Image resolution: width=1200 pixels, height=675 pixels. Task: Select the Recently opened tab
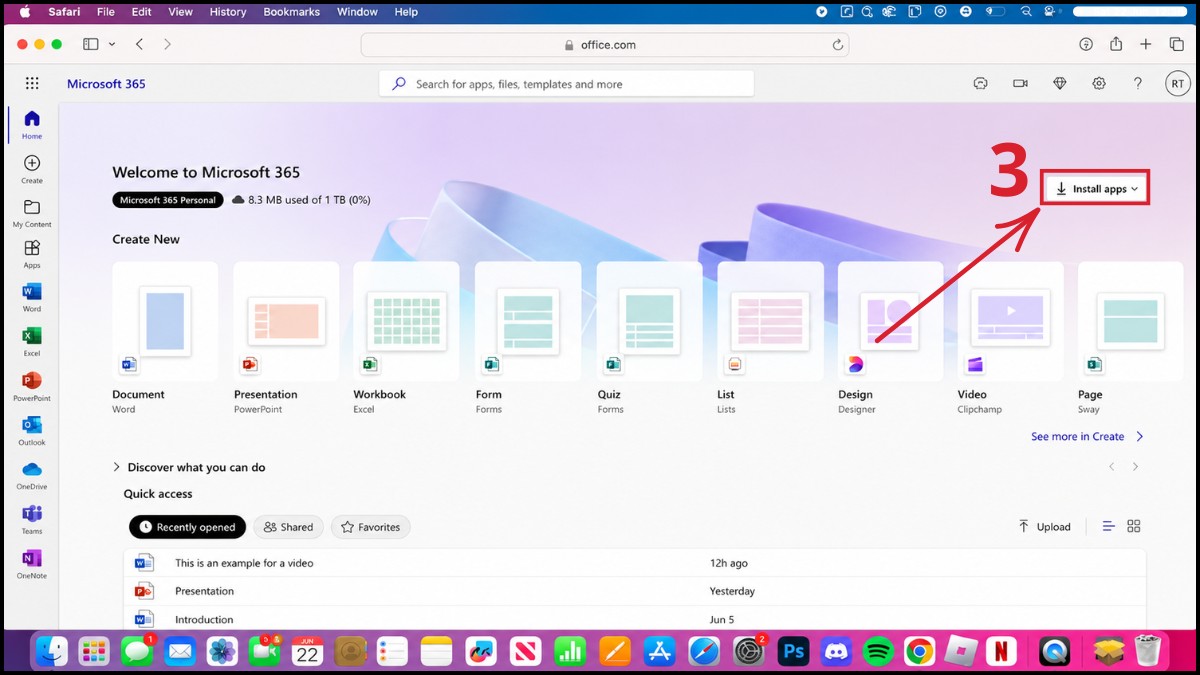coord(187,527)
